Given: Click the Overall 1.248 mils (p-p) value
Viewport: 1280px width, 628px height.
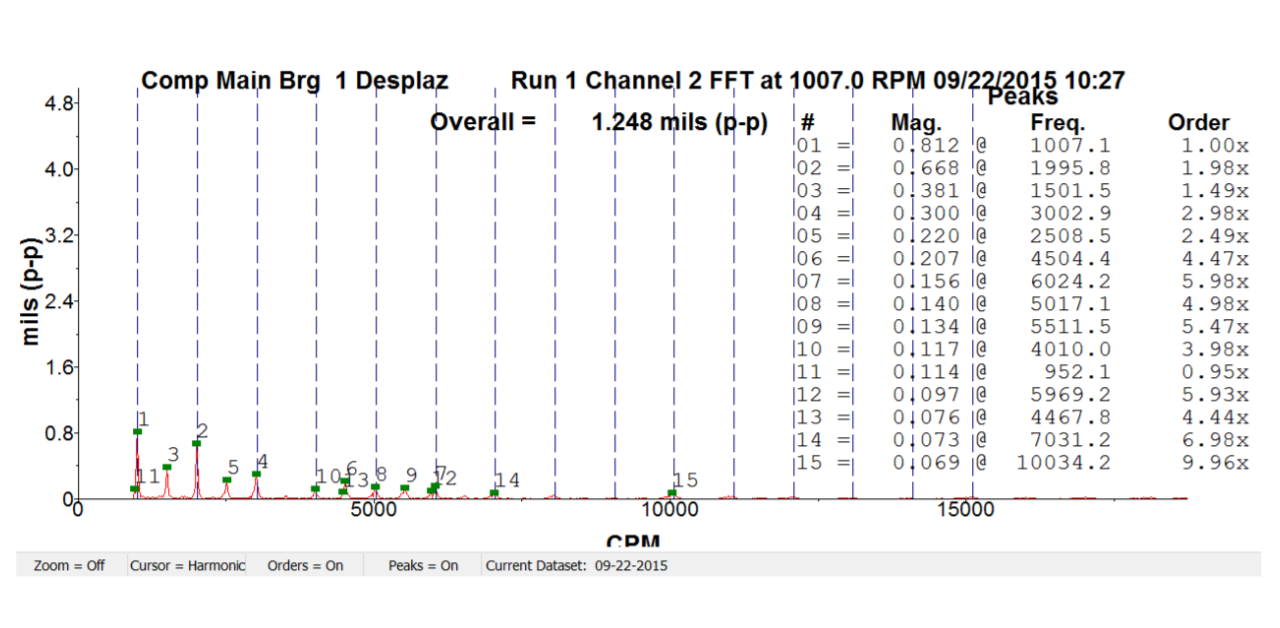Looking at the screenshot, I should [679, 122].
